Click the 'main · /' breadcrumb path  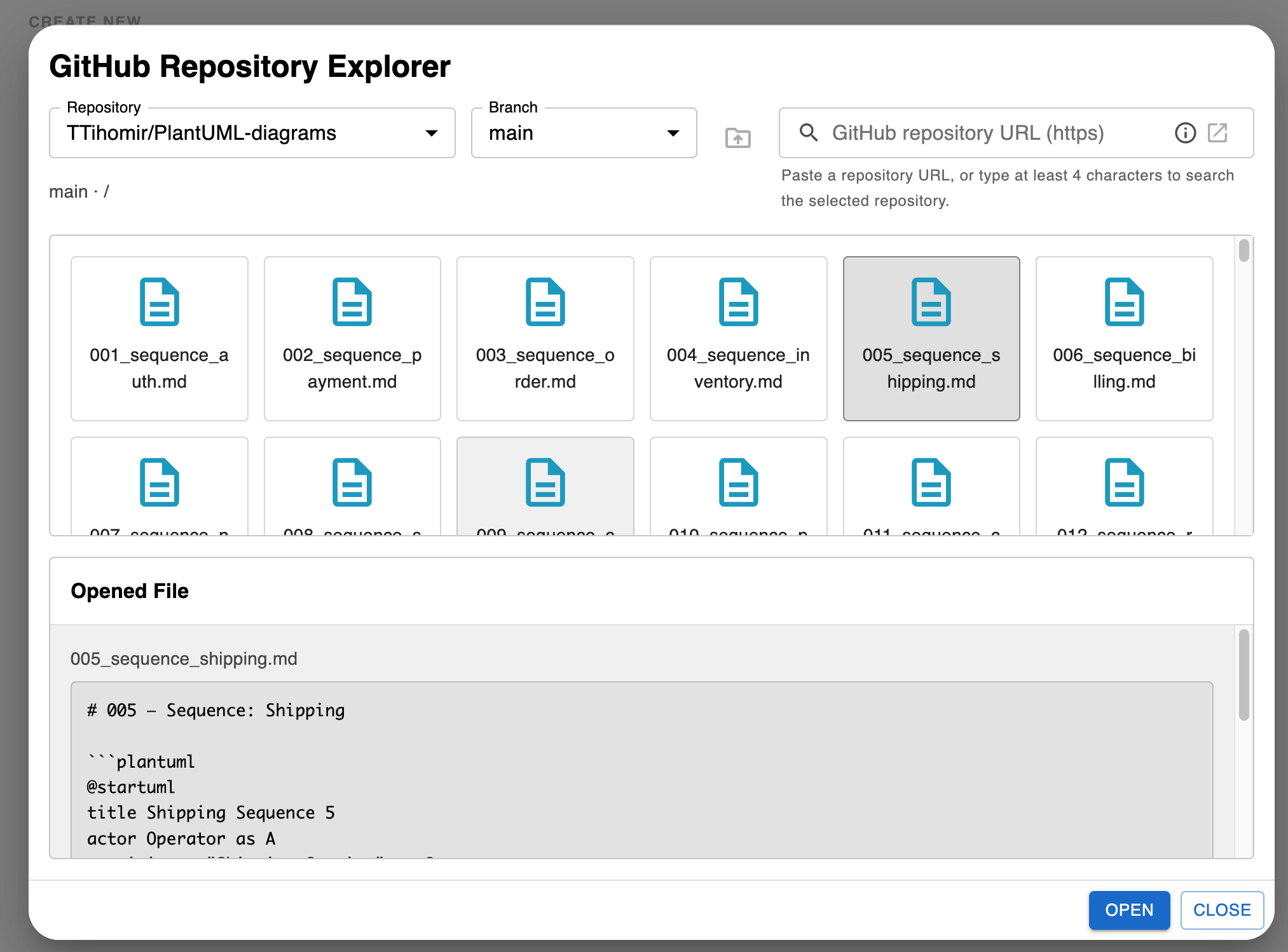[79, 191]
